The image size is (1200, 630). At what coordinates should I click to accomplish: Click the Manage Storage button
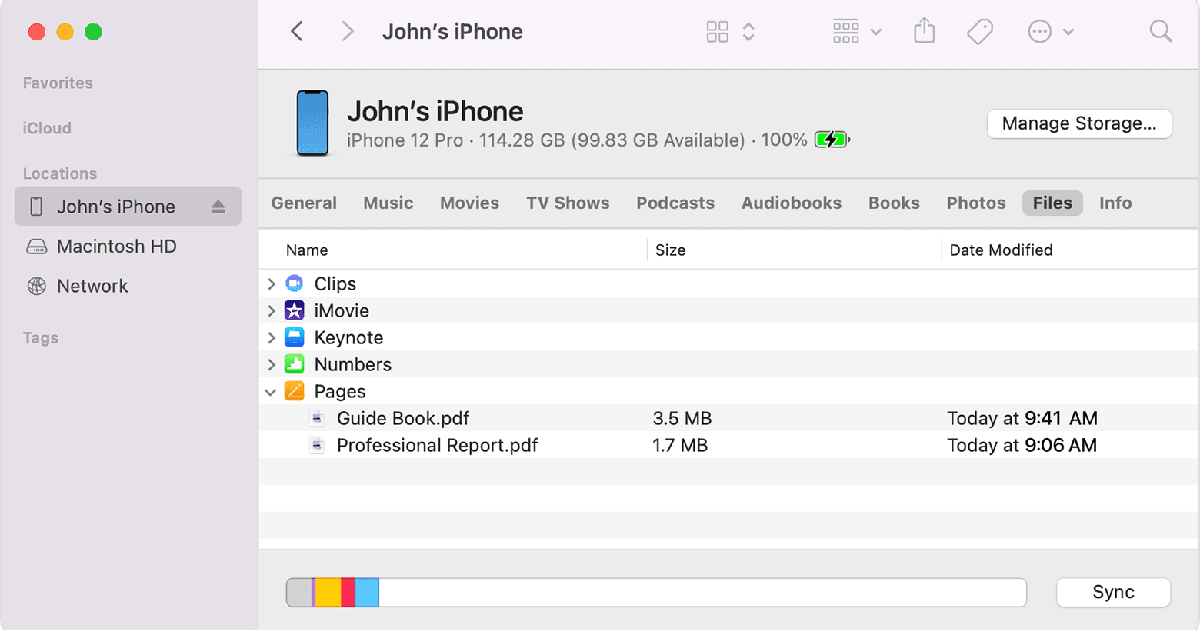1079,123
